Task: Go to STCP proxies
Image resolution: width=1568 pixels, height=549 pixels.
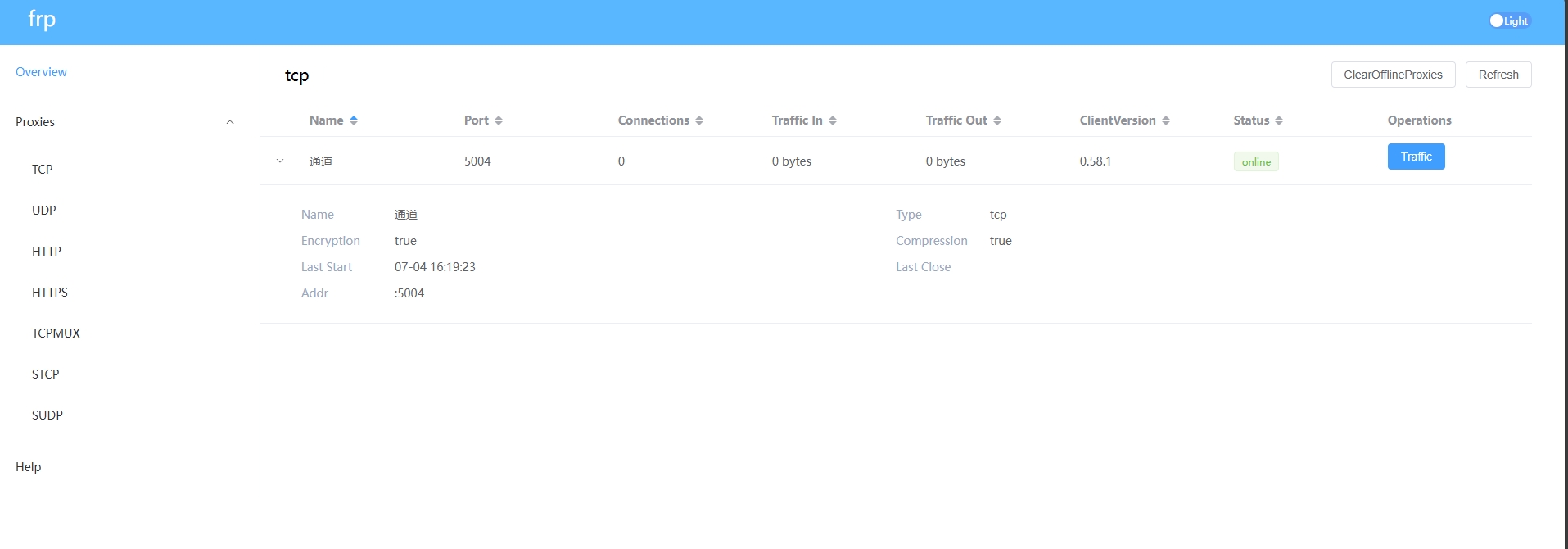Action: pyautogui.click(x=45, y=374)
